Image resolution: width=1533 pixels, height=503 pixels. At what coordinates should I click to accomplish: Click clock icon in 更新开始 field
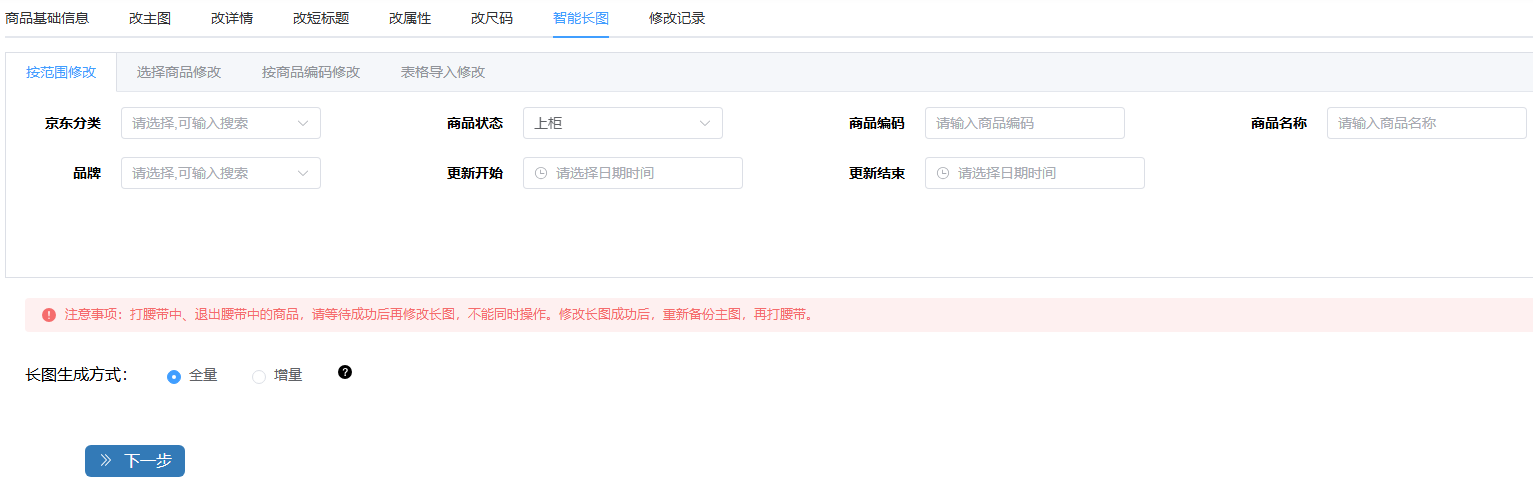(x=541, y=173)
